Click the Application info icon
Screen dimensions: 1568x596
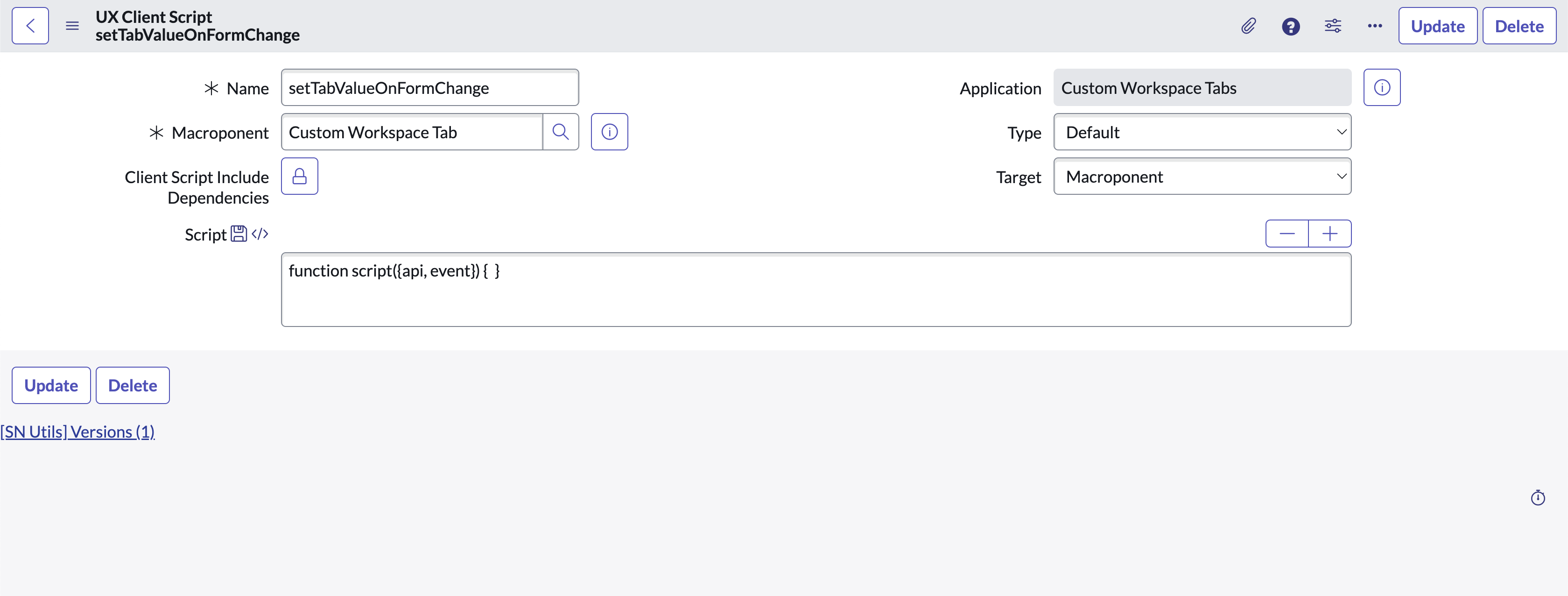1382,87
